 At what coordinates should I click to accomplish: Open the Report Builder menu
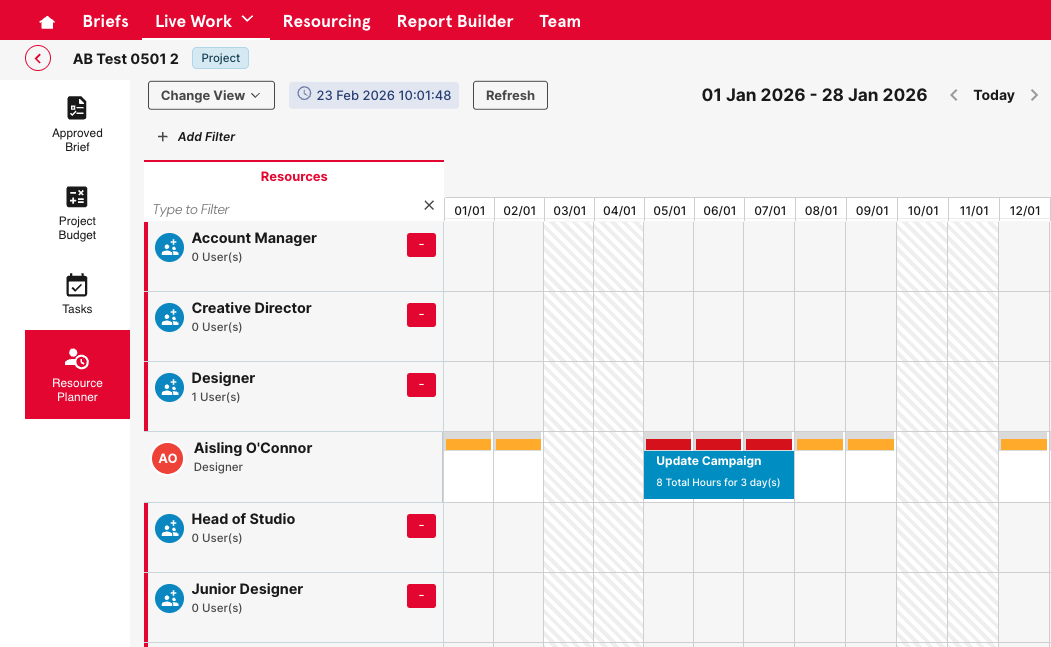pos(454,21)
